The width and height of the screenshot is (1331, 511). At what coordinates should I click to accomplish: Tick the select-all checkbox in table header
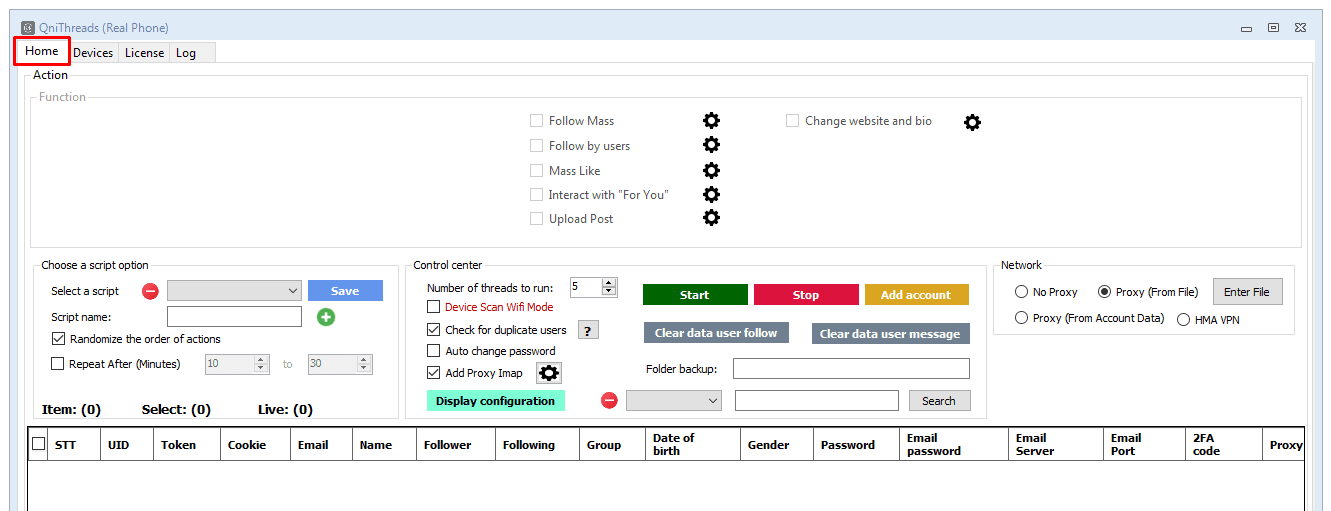[x=39, y=444]
